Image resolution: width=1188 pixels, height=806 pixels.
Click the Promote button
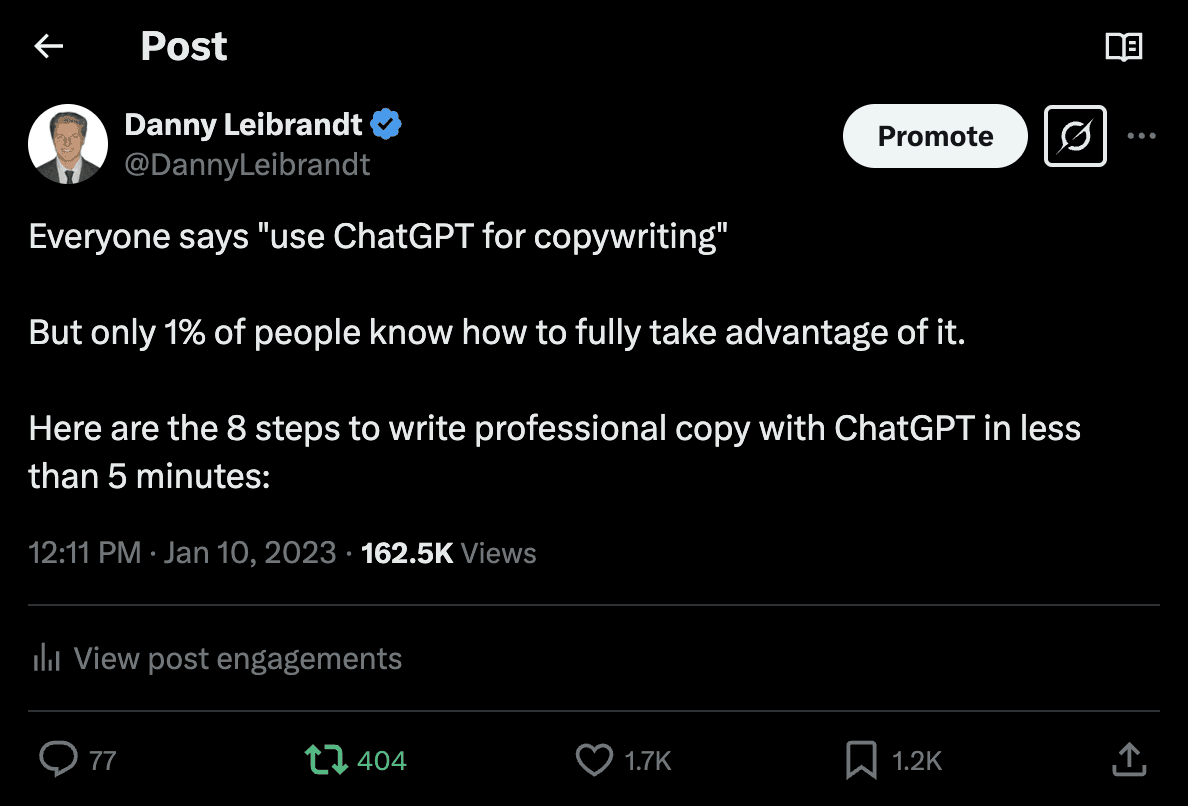934,136
